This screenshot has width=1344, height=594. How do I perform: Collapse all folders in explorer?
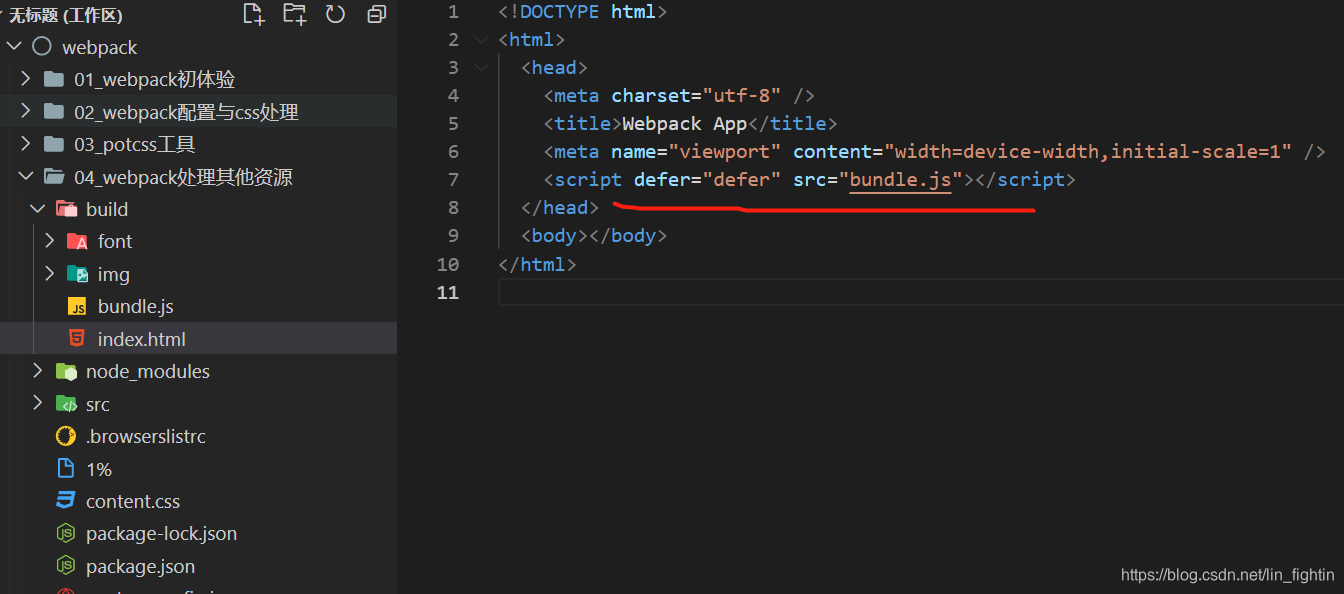[376, 14]
